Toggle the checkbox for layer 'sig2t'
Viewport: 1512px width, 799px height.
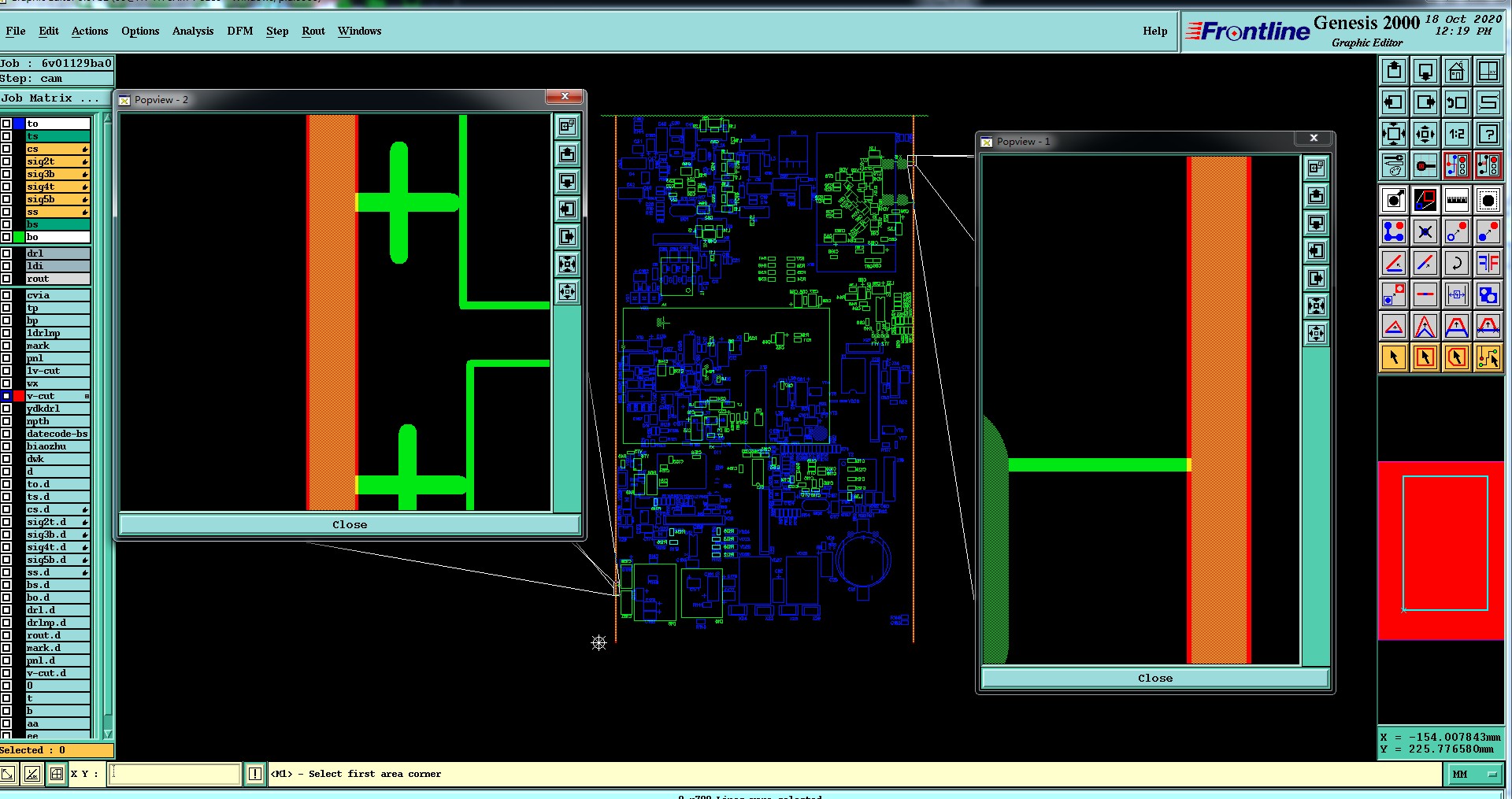pyautogui.click(x=6, y=161)
